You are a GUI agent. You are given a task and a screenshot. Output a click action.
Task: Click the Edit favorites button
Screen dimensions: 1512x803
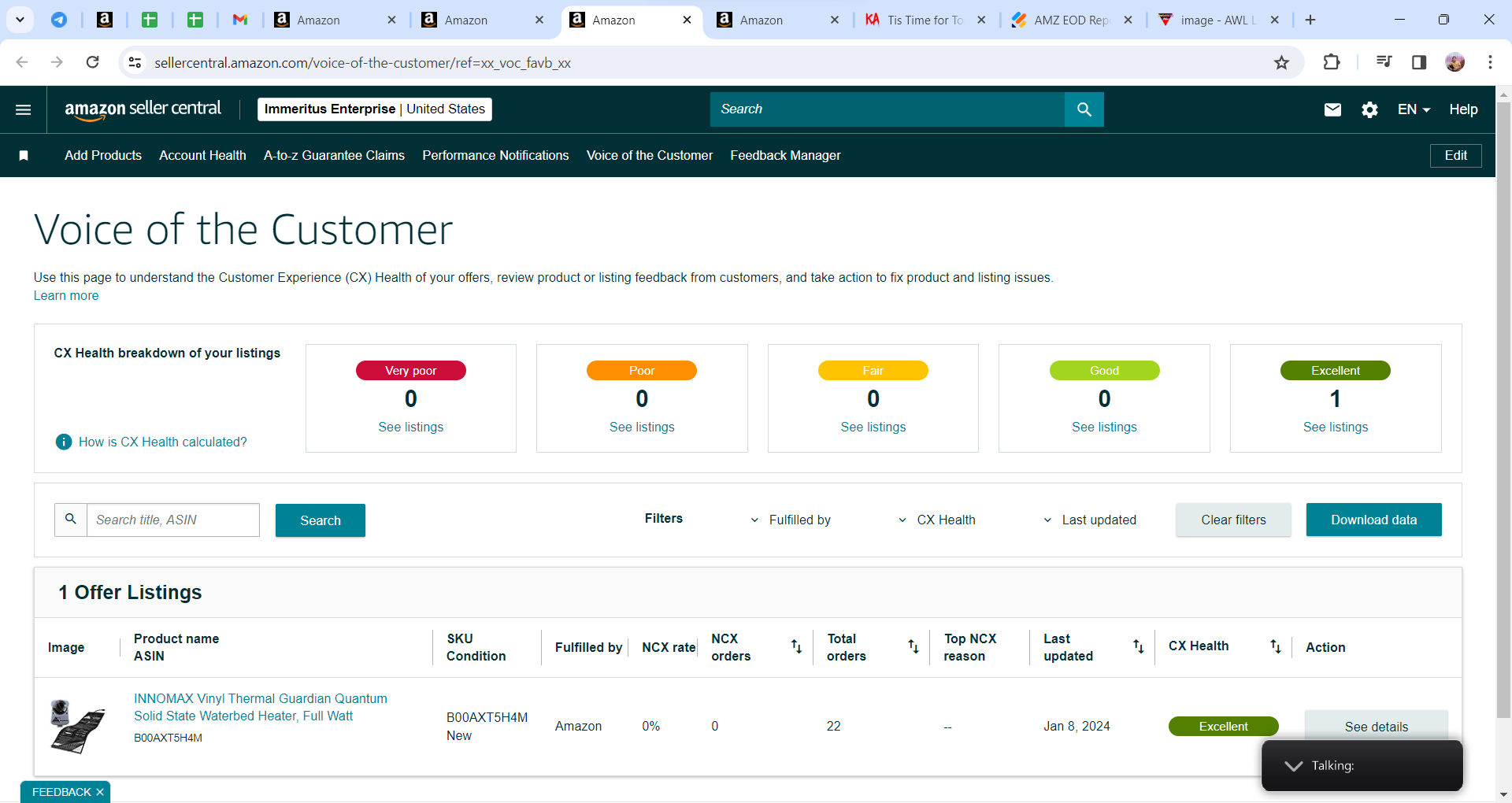[1455, 156]
